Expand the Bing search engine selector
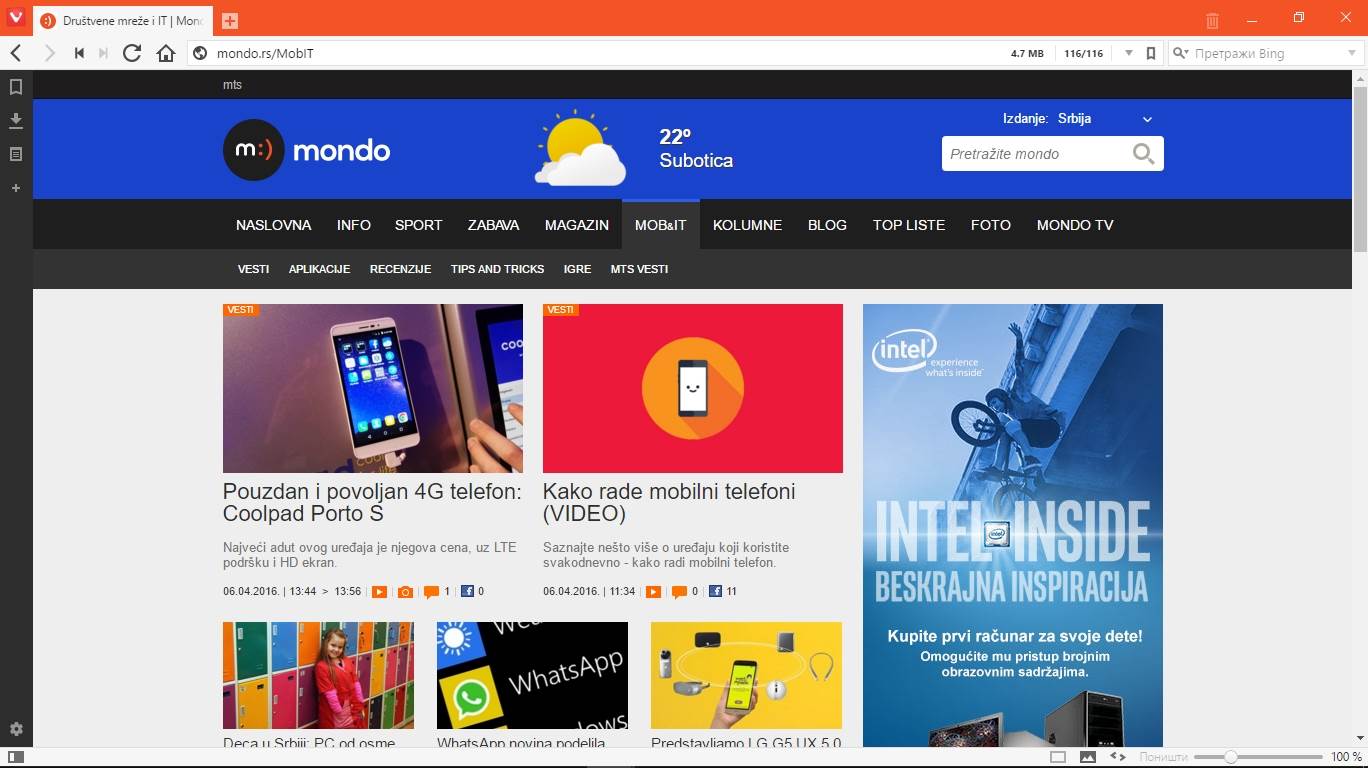Viewport: 1368px width, 768px height. [1182, 53]
